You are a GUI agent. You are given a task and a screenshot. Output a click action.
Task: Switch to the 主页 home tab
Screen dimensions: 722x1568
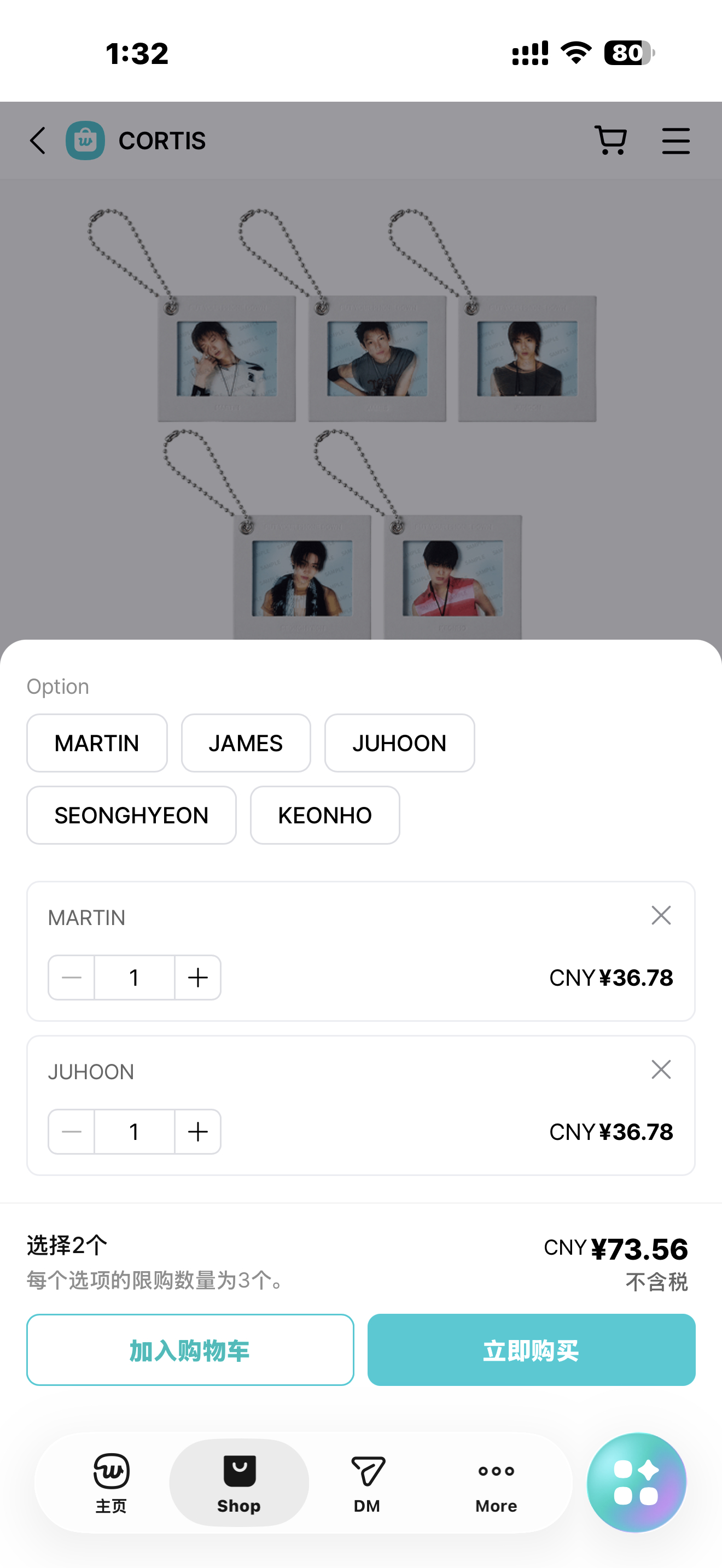111,1483
